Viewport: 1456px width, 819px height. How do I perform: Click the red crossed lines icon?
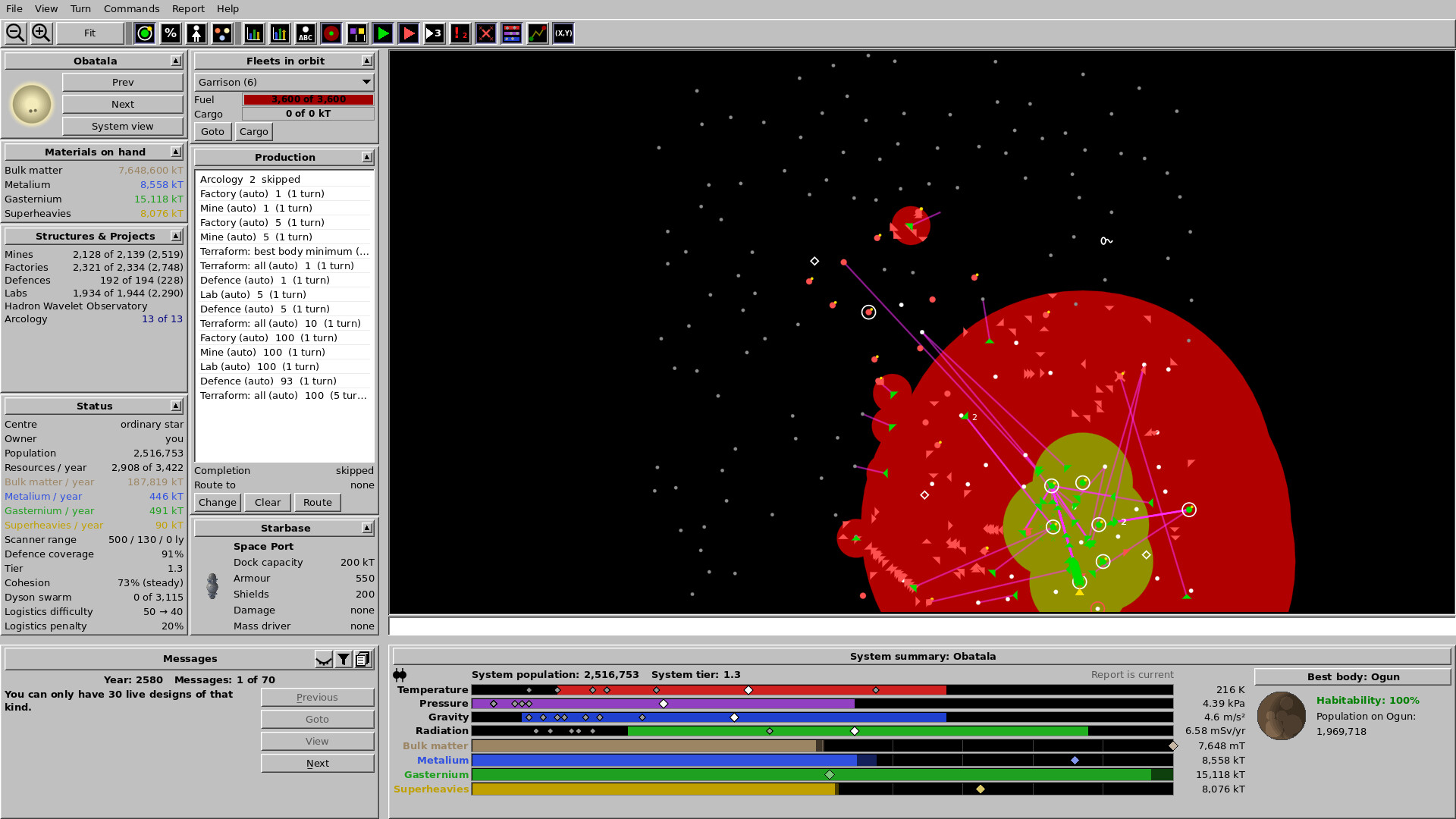coord(486,33)
